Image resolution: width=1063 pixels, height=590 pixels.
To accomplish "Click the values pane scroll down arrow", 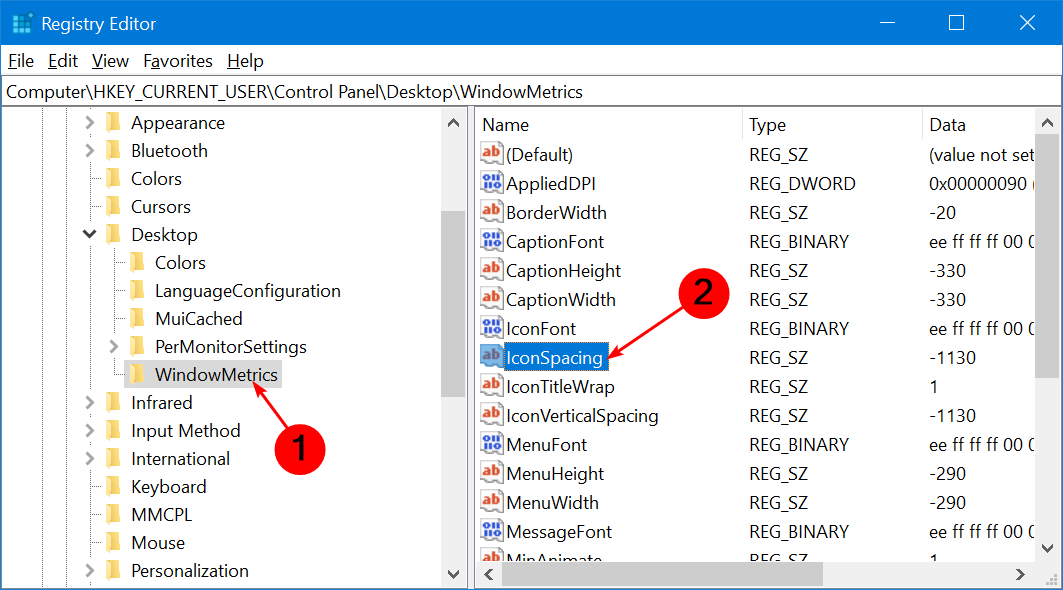I will point(1047,548).
